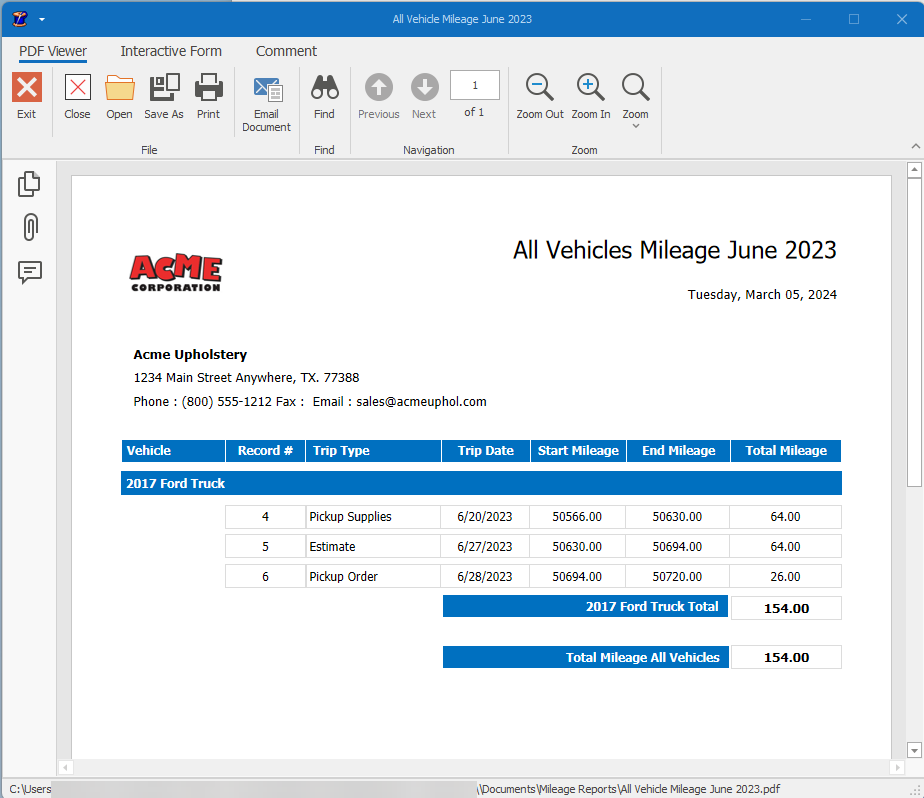The image size is (924, 798).
Task: Open the Find tool
Action: 324,95
